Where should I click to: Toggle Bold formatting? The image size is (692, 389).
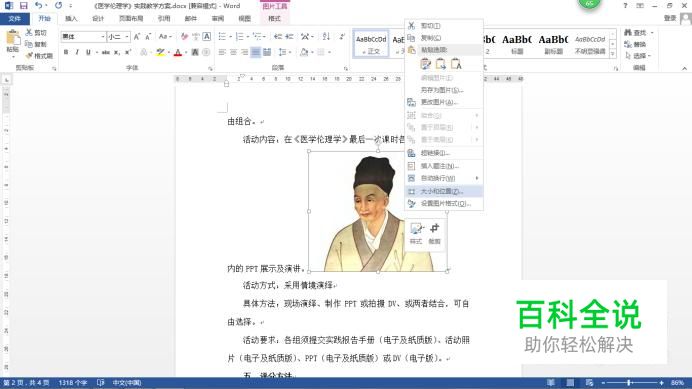click(x=66, y=53)
